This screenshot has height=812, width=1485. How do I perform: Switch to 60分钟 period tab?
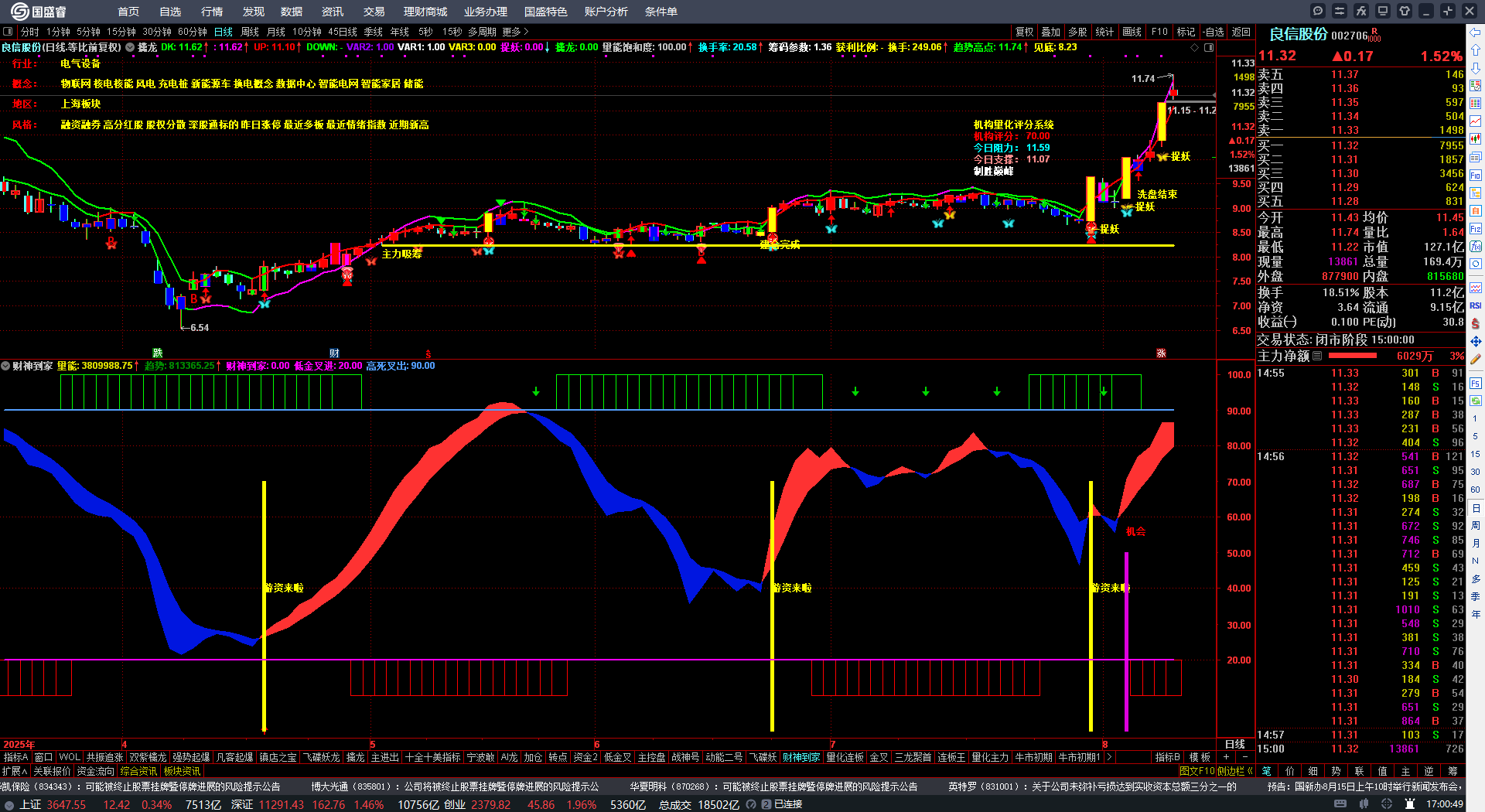coord(193,32)
